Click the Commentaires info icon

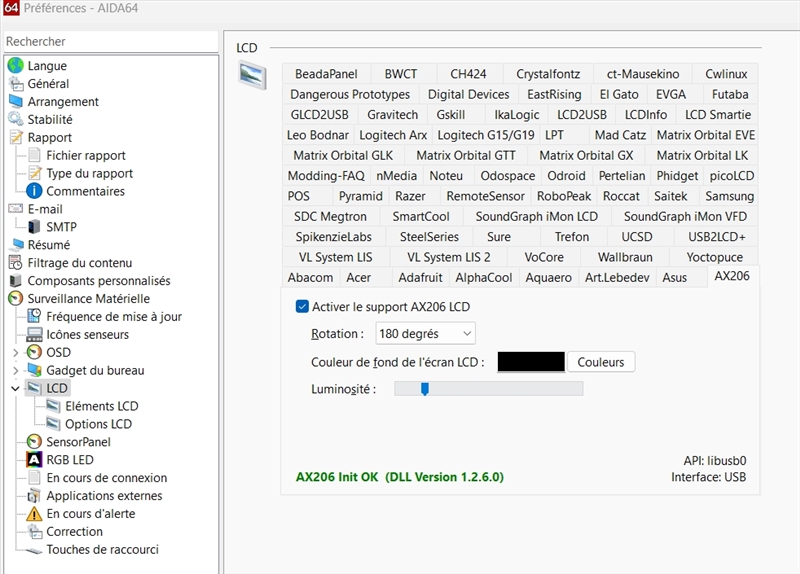point(34,191)
